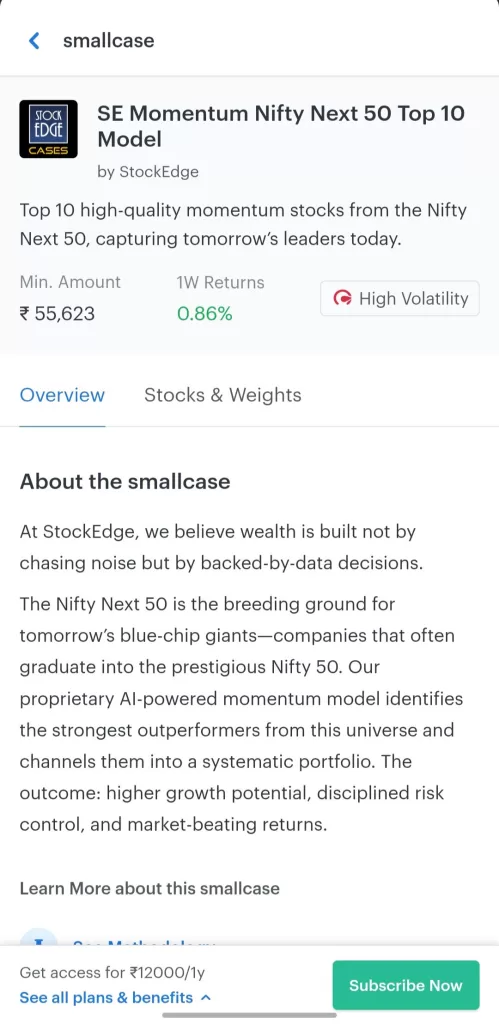Switch to the Stocks & Weights tab
Image resolution: width=499 pixels, height=1024 pixels.
pyautogui.click(x=223, y=395)
